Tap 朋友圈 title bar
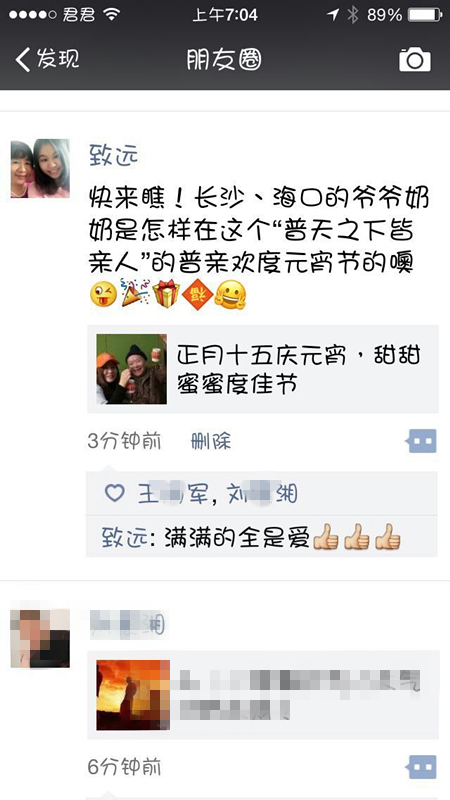Viewport: 450px width, 800px height. click(223, 60)
